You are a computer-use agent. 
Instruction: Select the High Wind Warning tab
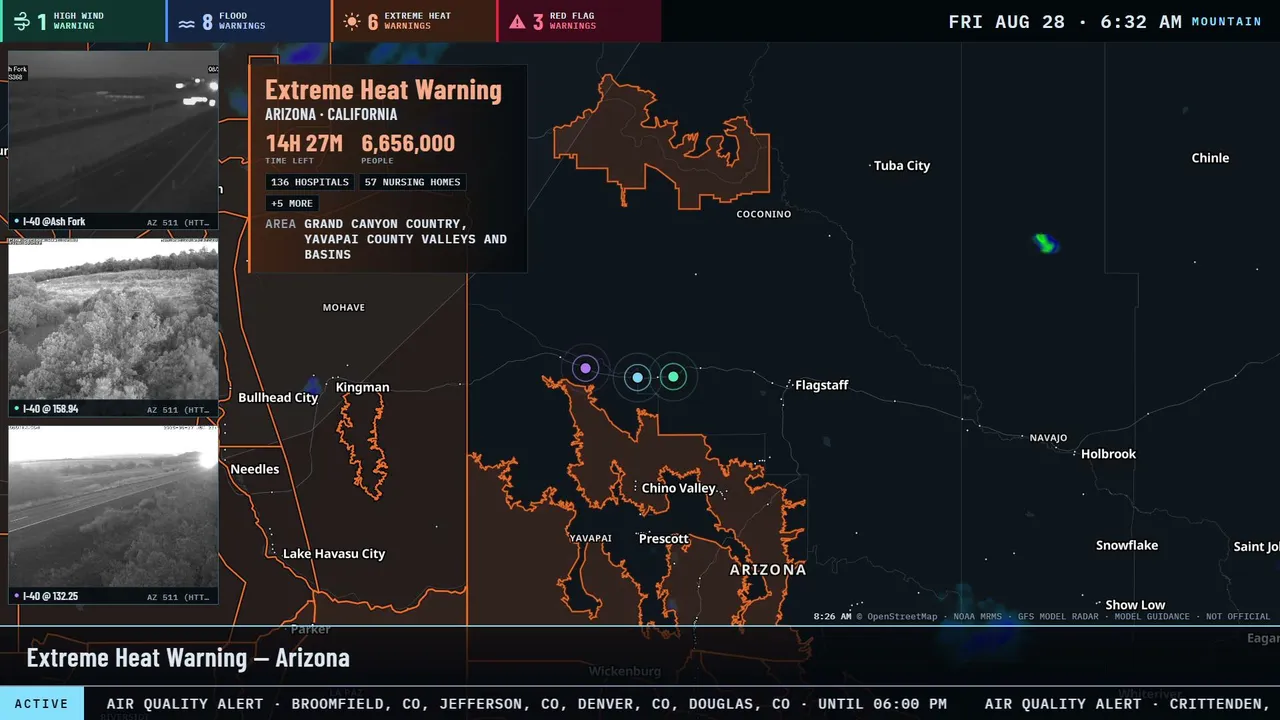tap(83, 21)
